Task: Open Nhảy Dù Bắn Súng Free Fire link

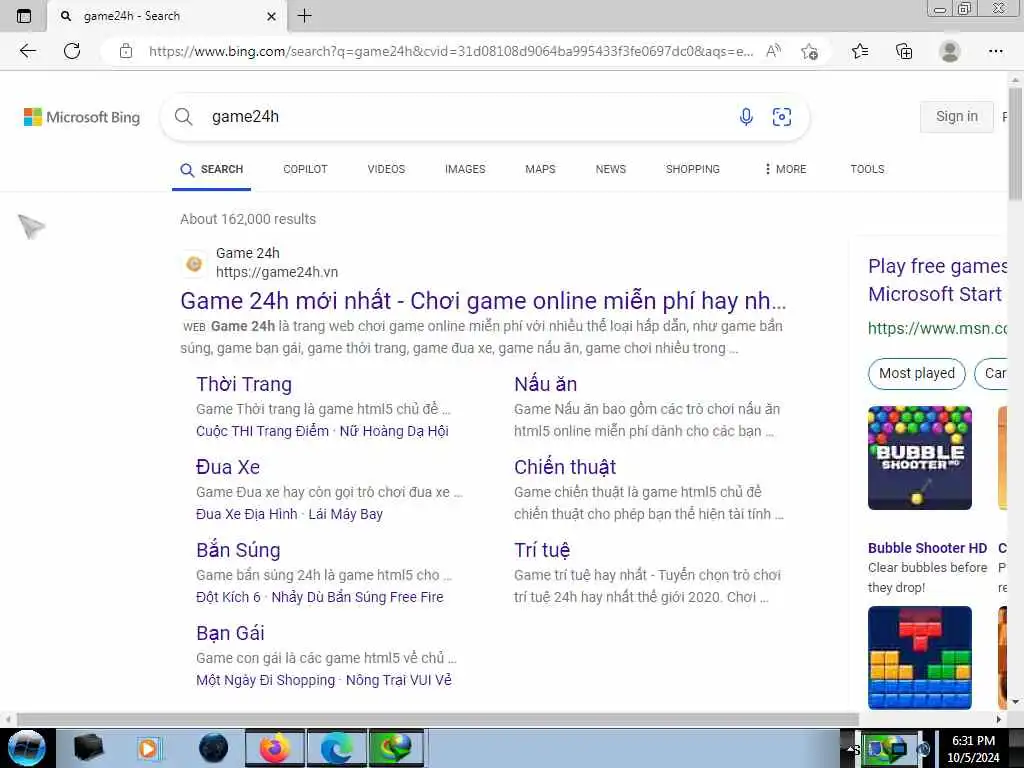Action: 357,597
